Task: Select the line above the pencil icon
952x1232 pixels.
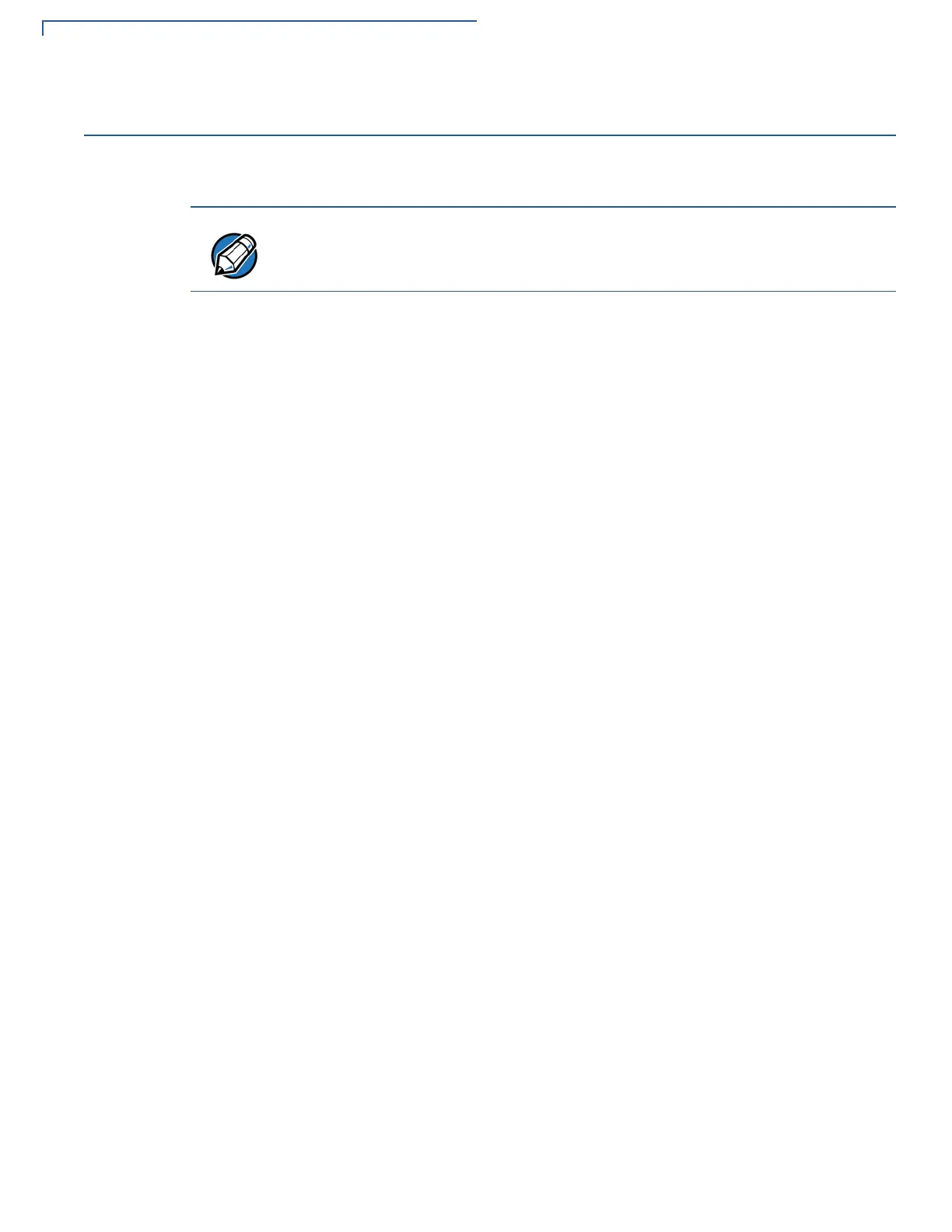Action: pos(543,207)
